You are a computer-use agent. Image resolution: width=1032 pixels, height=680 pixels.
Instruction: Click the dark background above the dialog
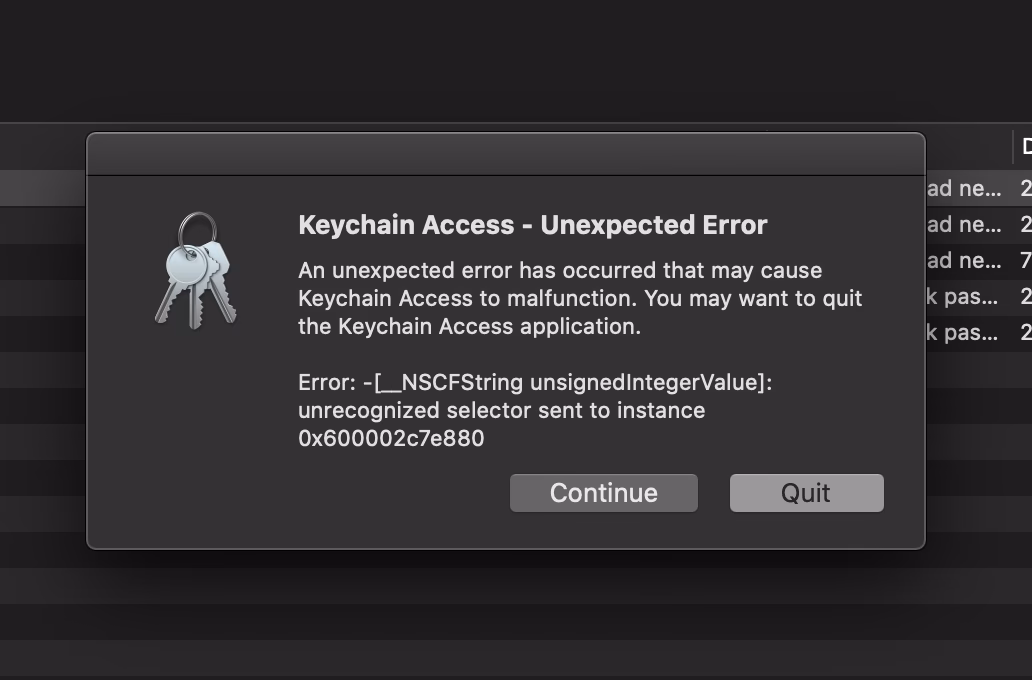[500, 60]
